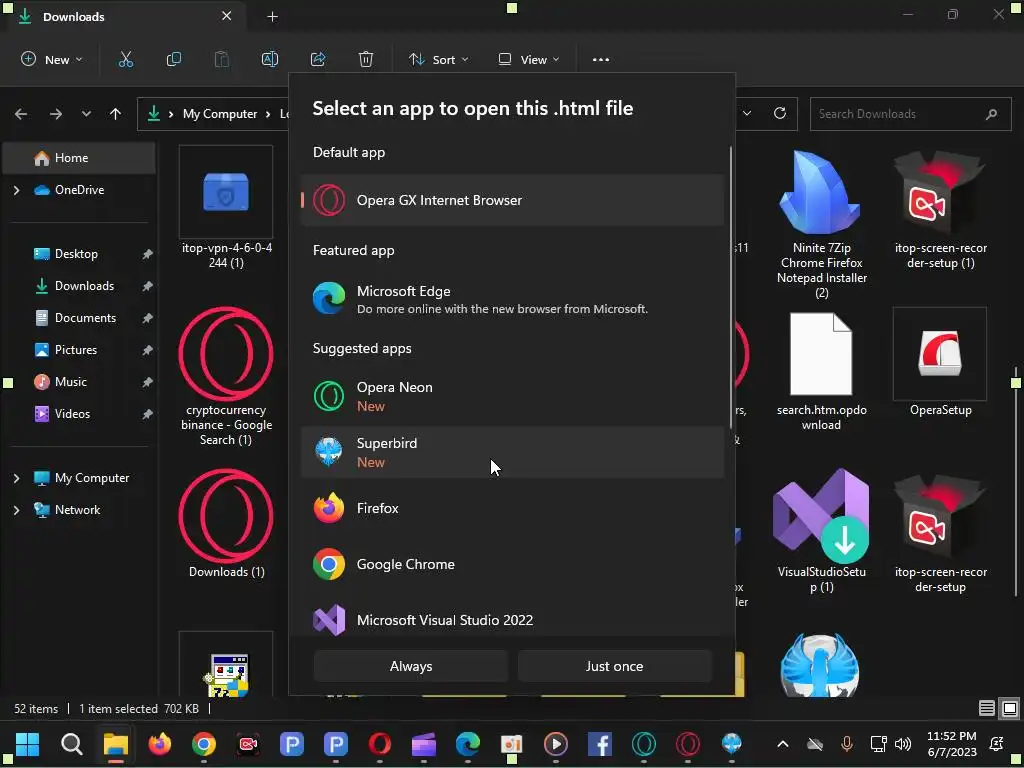This screenshot has height=768, width=1024.
Task: Select the itop-vpn-4-6-0-4244 (1) file
Action: [x=226, y=208]
